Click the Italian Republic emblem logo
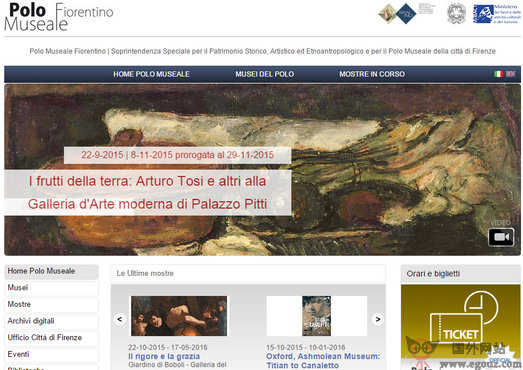 456,14
